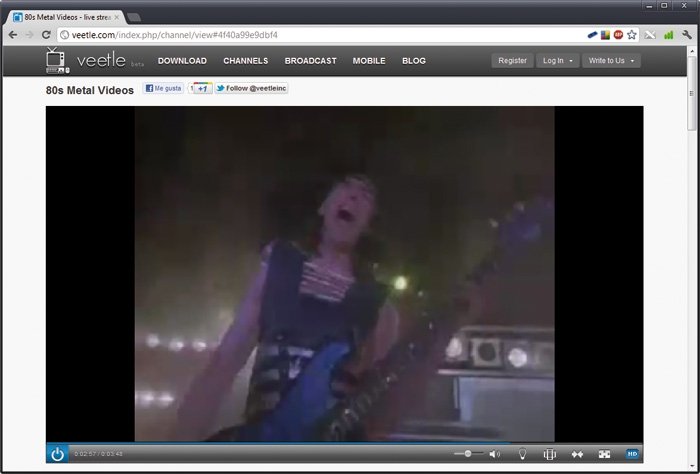
Task: Click the address bar URL field
Action: tap(321, 35)
